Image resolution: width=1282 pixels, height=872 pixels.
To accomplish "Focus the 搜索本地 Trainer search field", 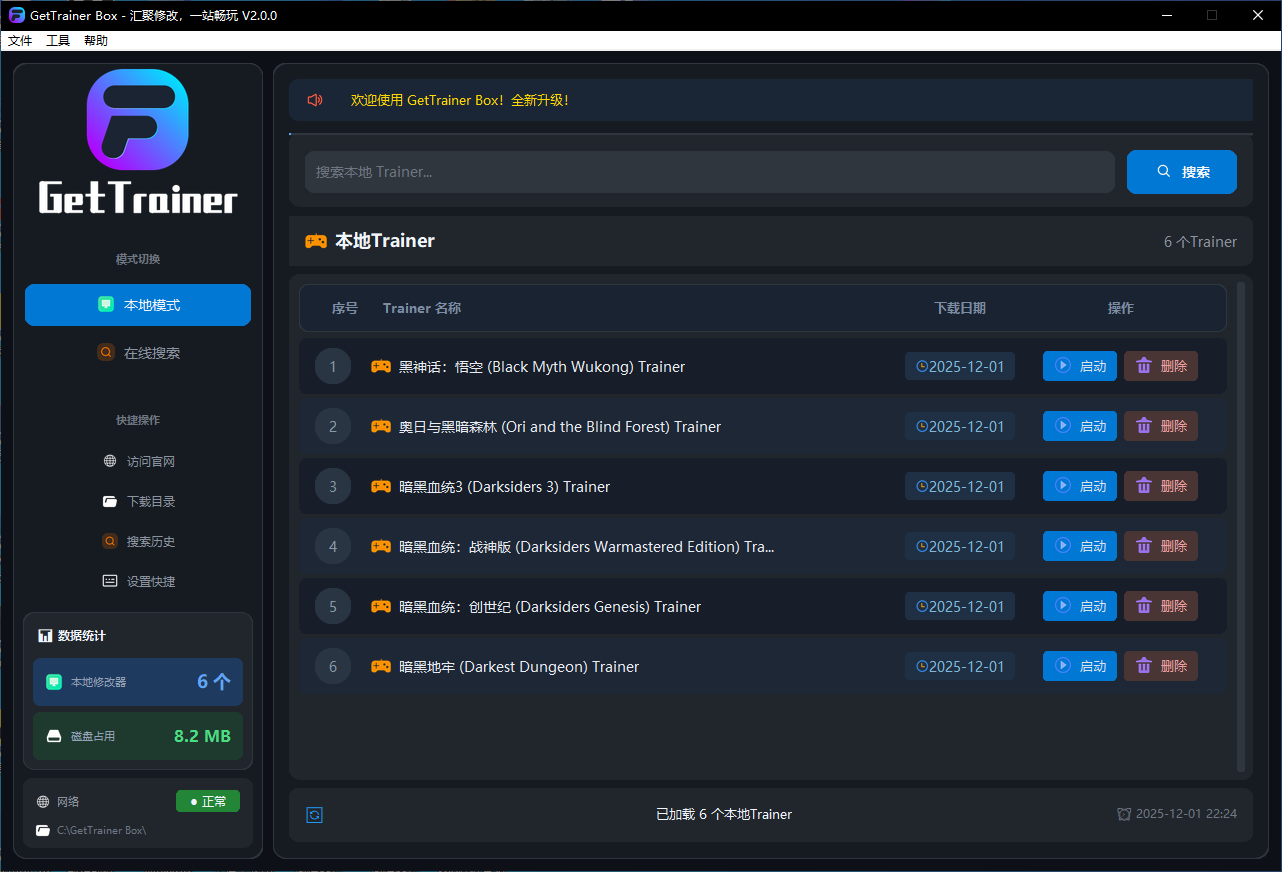I will [x=709, y=172].
